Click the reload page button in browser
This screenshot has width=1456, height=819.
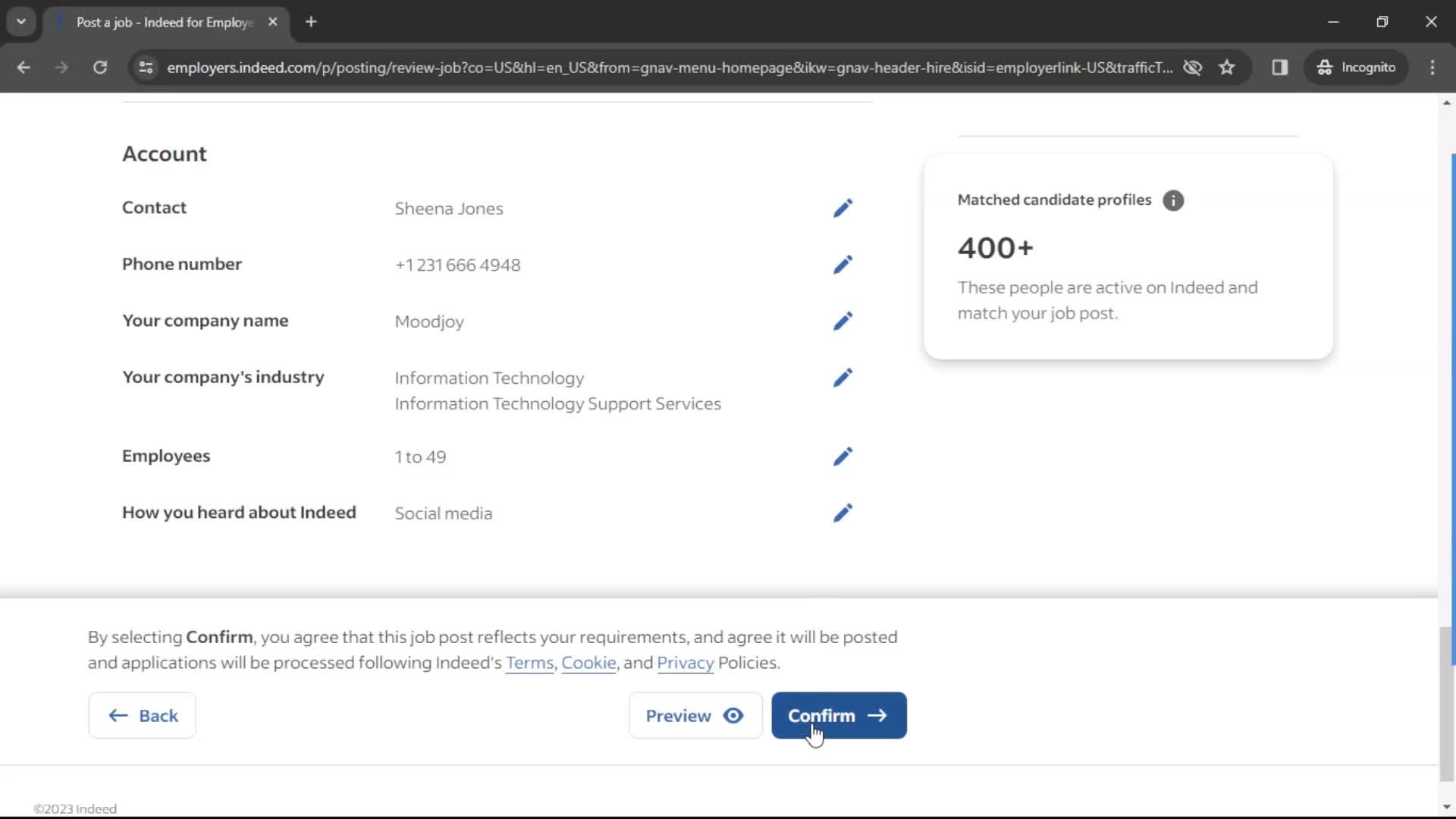(x=99, y=67)
